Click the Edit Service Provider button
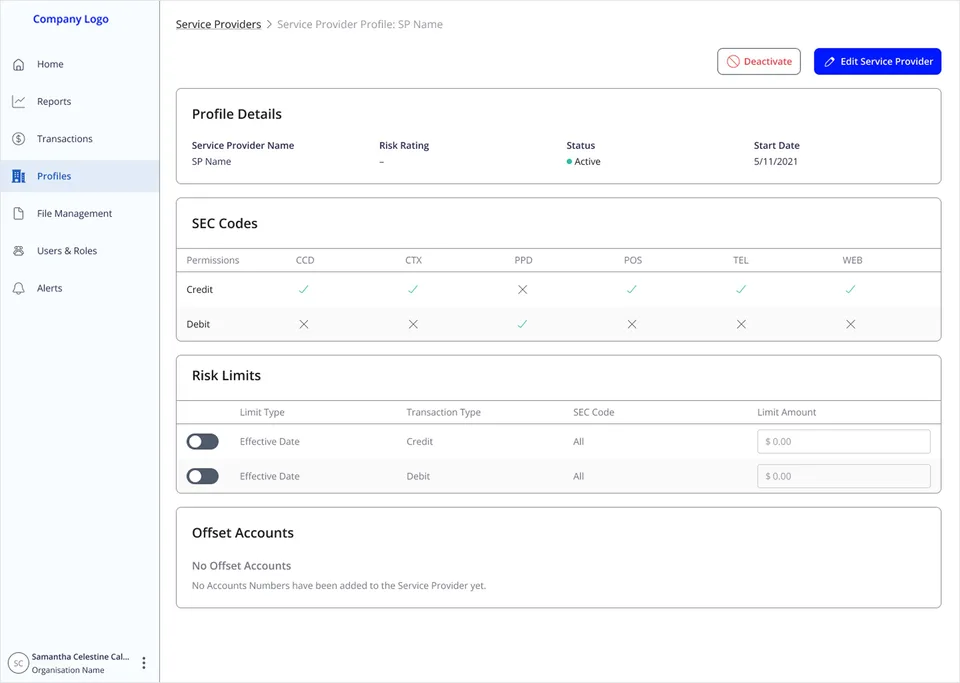This screenshot has height=683, width=960. coord(877,62)
